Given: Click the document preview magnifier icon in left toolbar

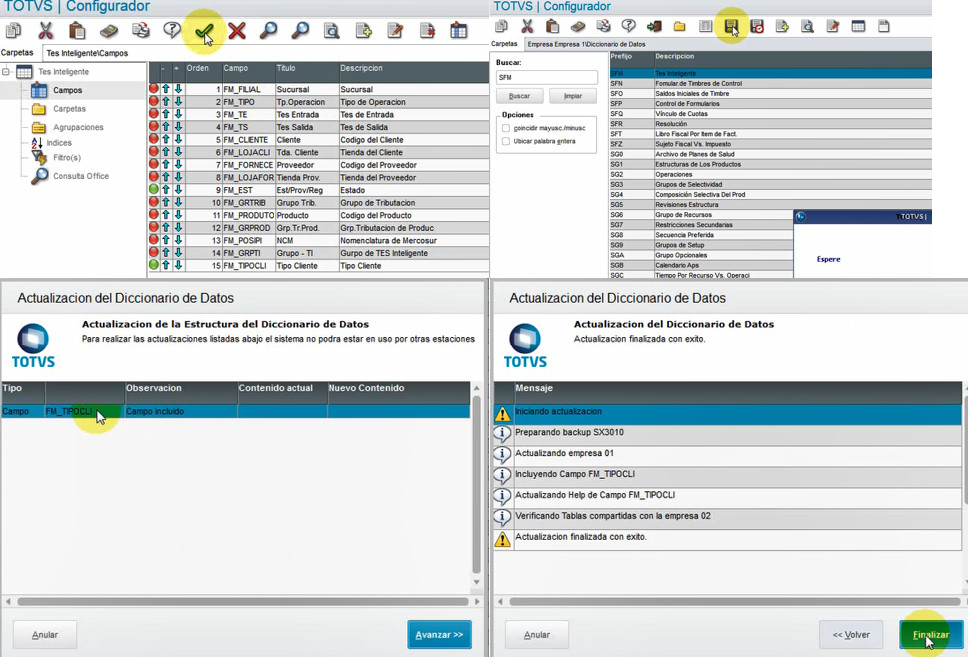Looking at the screenshot, I should (x=332, y=30).
